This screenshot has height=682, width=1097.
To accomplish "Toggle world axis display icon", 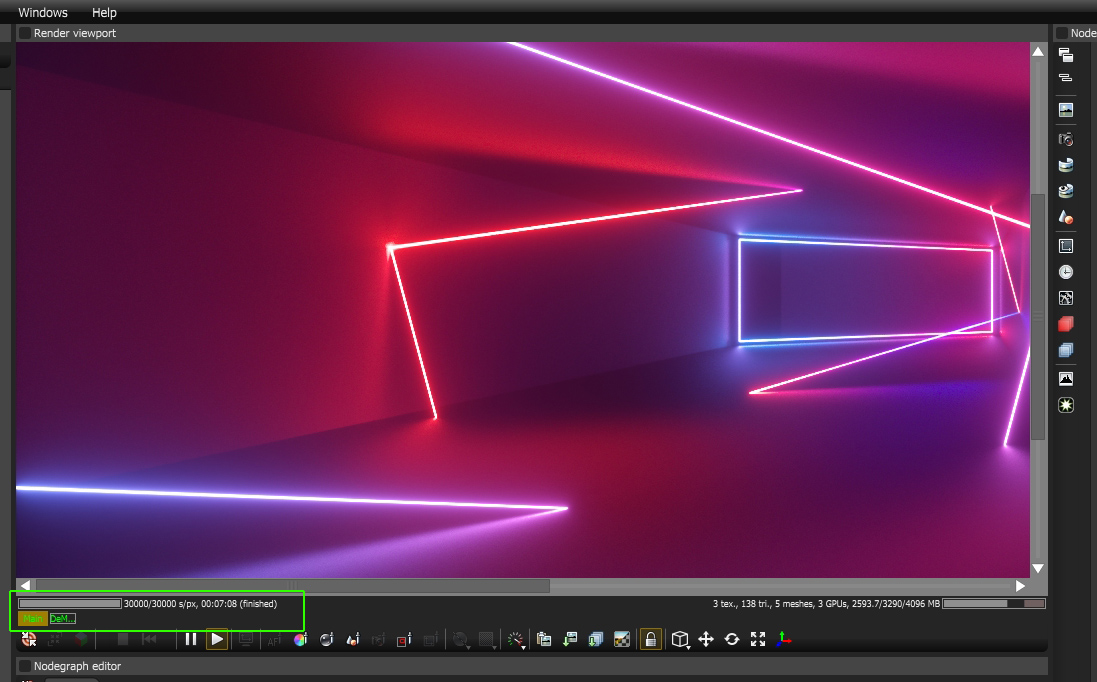I will (784, 639).
